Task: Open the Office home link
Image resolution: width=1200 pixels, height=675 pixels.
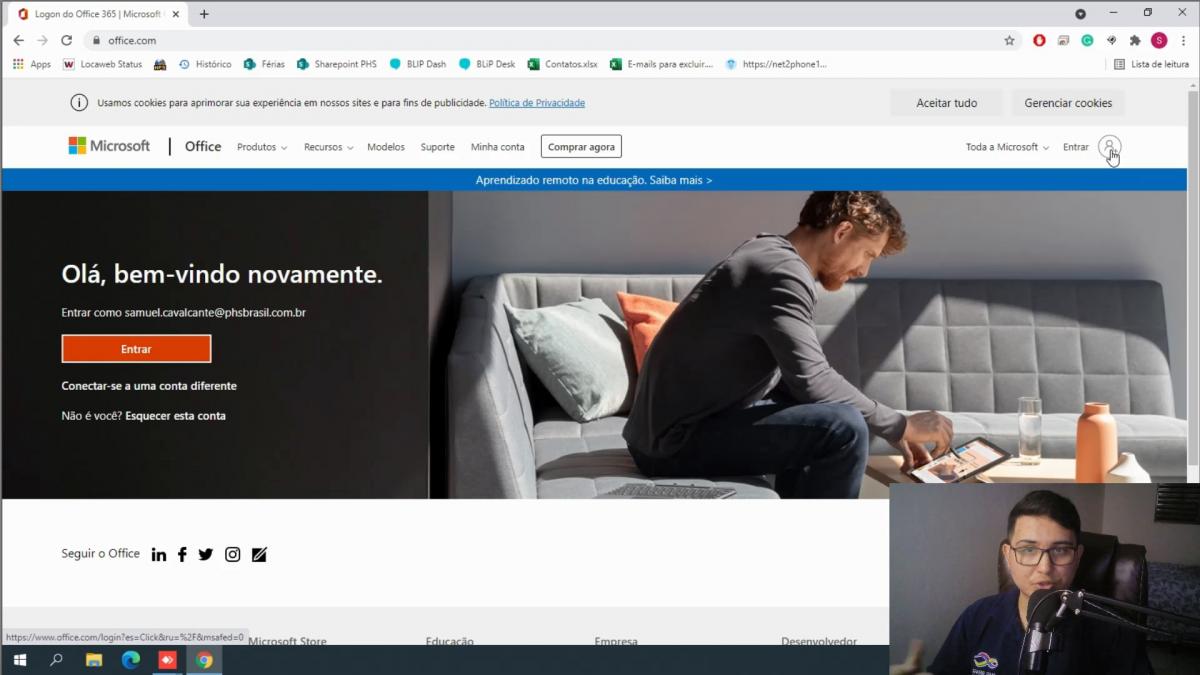Action: click(203, 147)
